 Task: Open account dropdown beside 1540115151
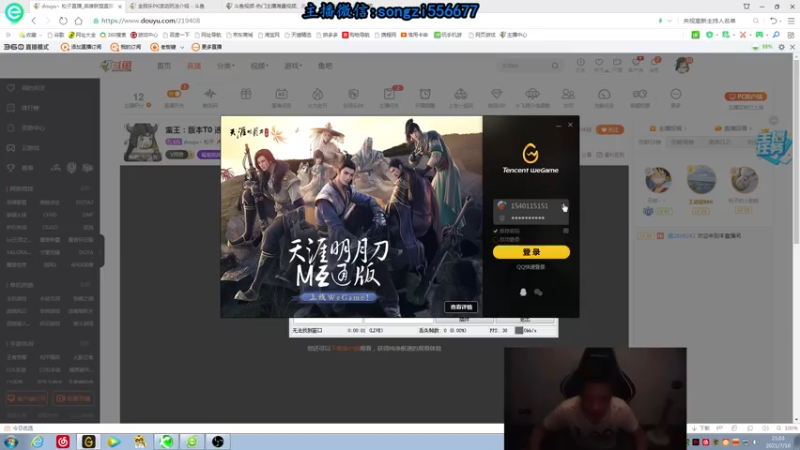564,206
